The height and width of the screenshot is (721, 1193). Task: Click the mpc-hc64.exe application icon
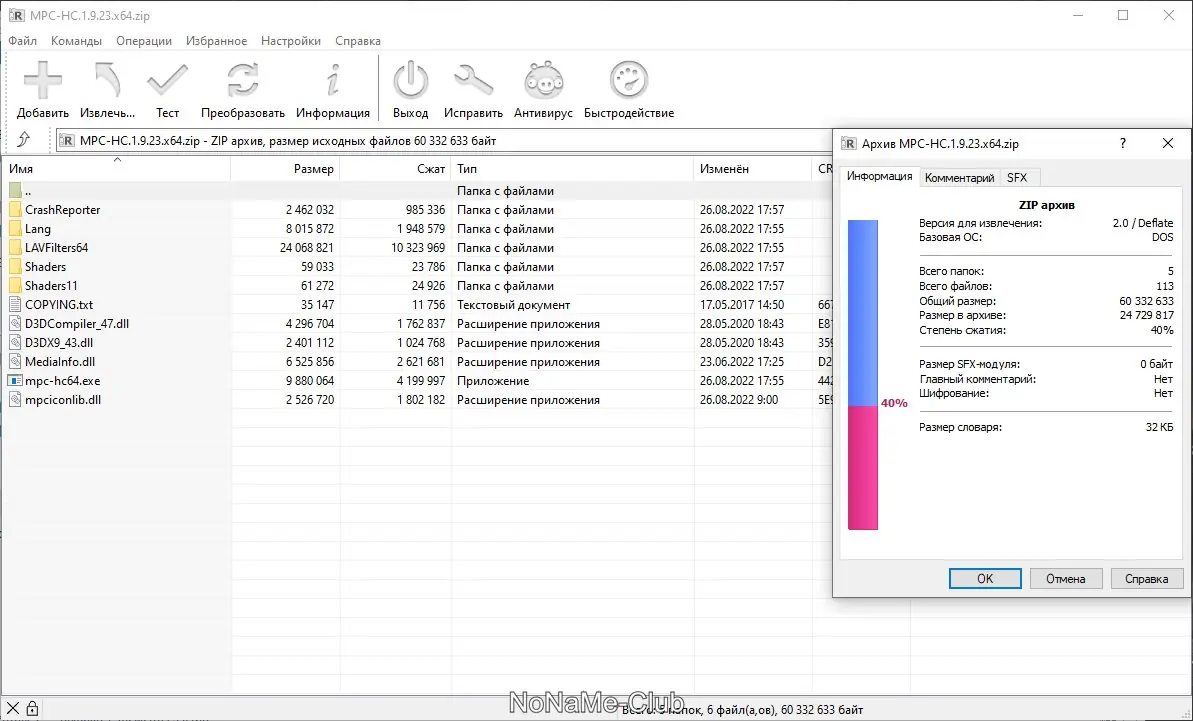click(x=15, y=381)
